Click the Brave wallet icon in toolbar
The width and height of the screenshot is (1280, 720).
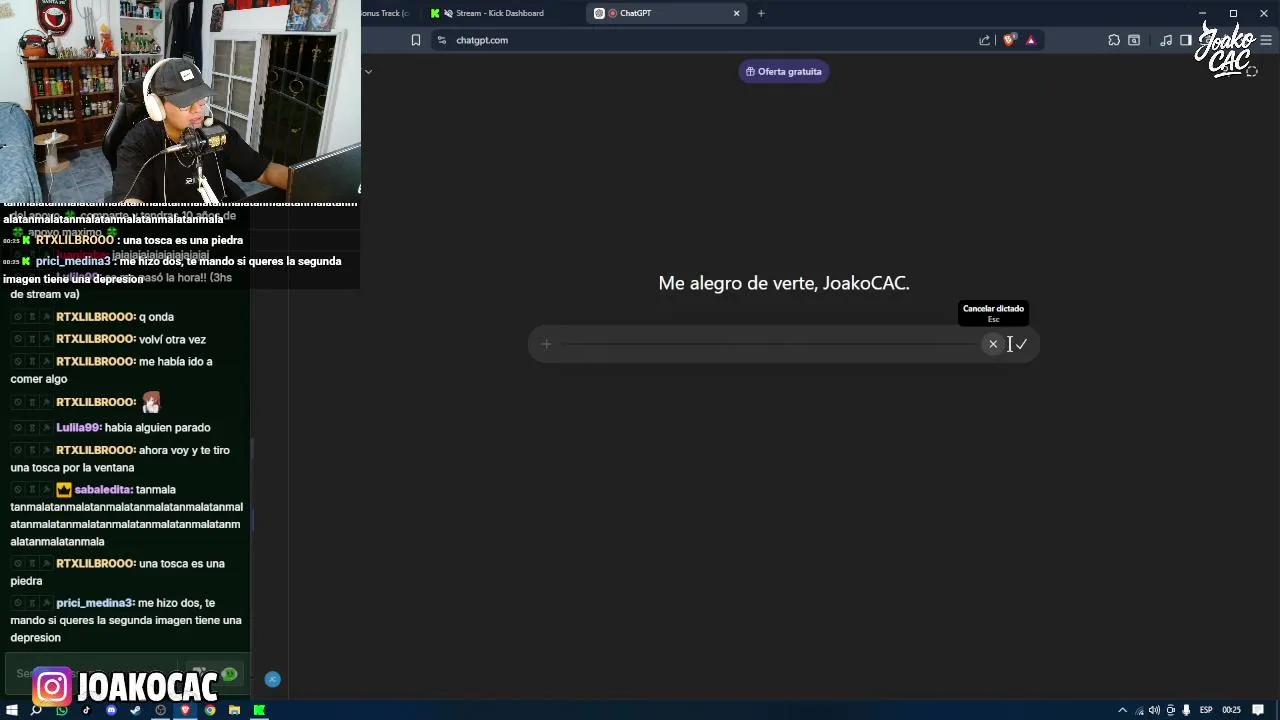(1134, 40)
